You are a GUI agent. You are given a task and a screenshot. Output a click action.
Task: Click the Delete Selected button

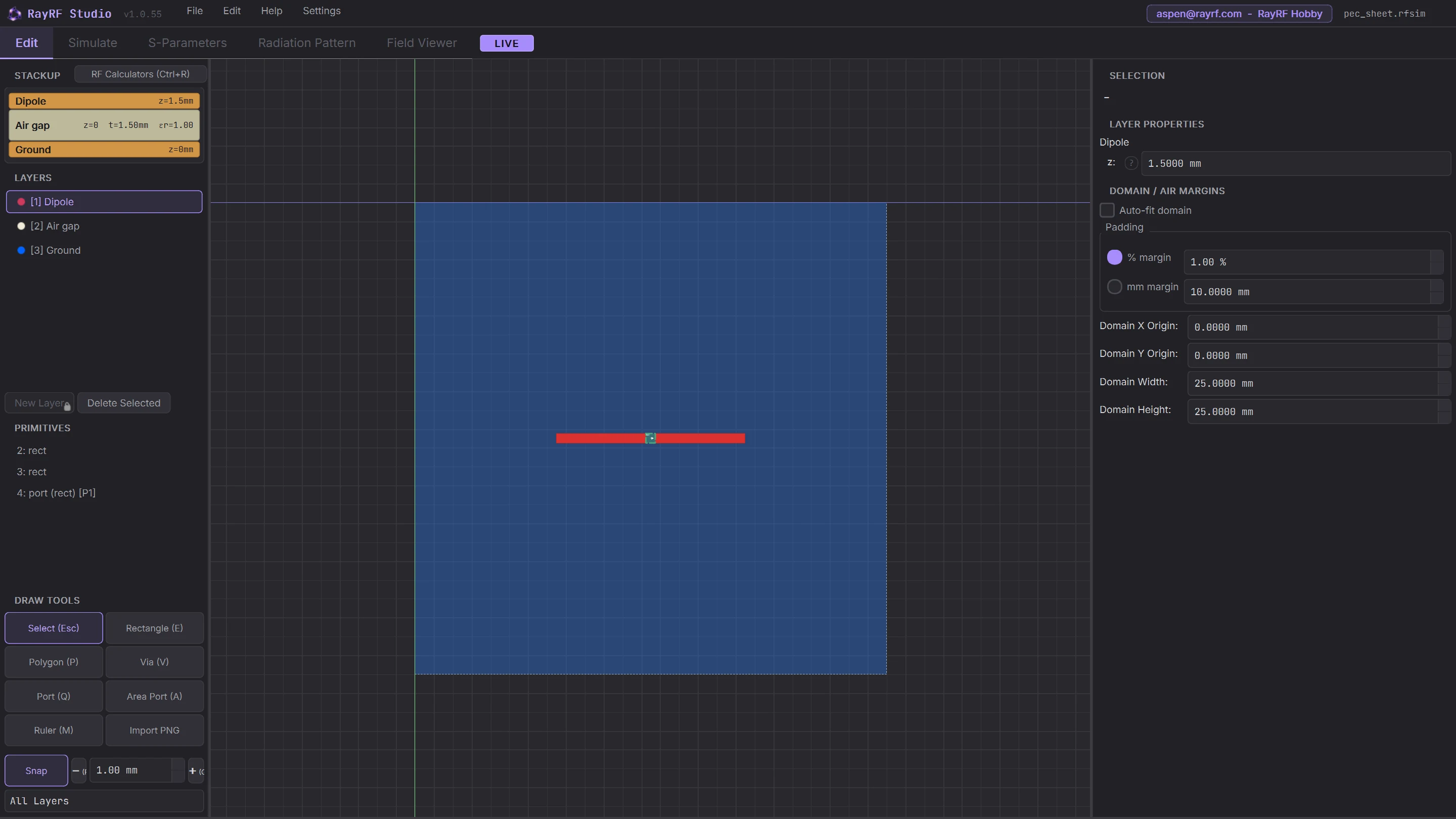point(124,403)
